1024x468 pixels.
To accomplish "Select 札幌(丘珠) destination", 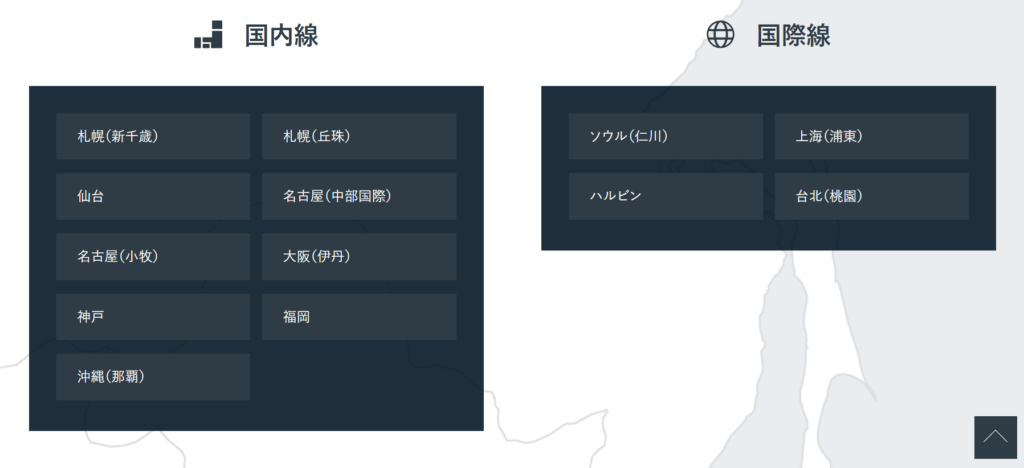I will tap(359, 136).
